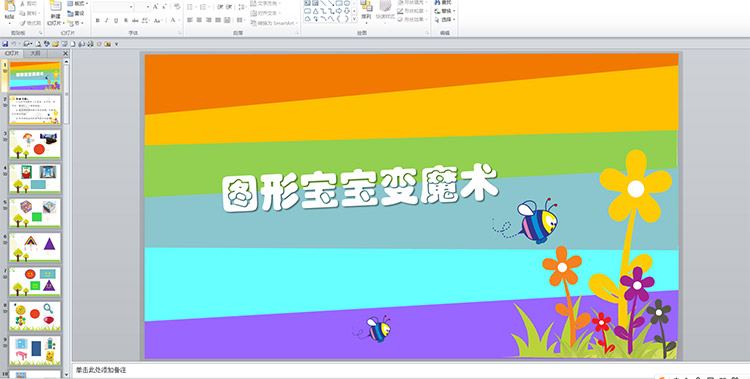Screen dimensions: 750x379
Task: Click the Bold formatting icon
Action: point(97,20)
